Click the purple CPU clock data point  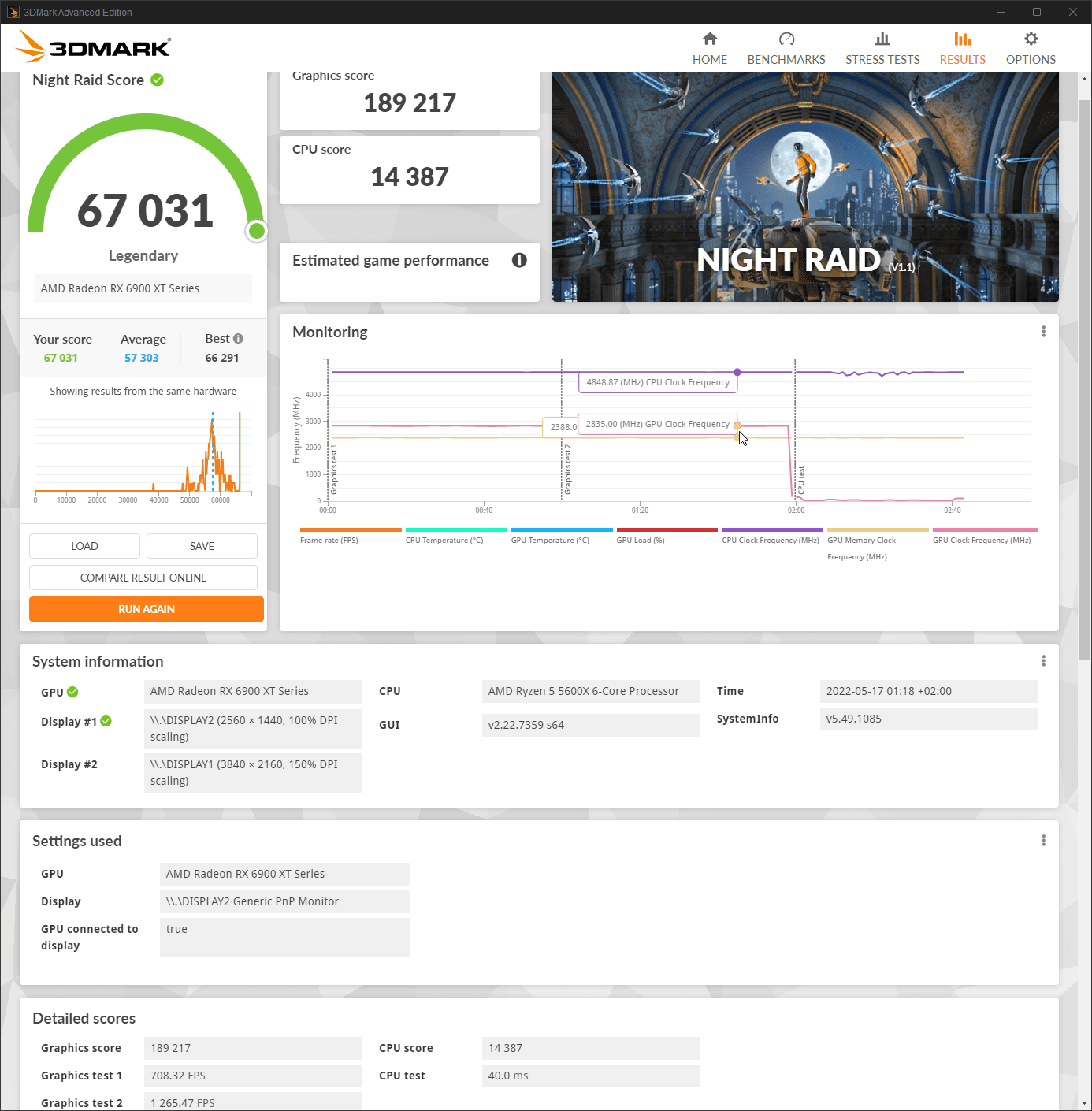coord(737,372)
